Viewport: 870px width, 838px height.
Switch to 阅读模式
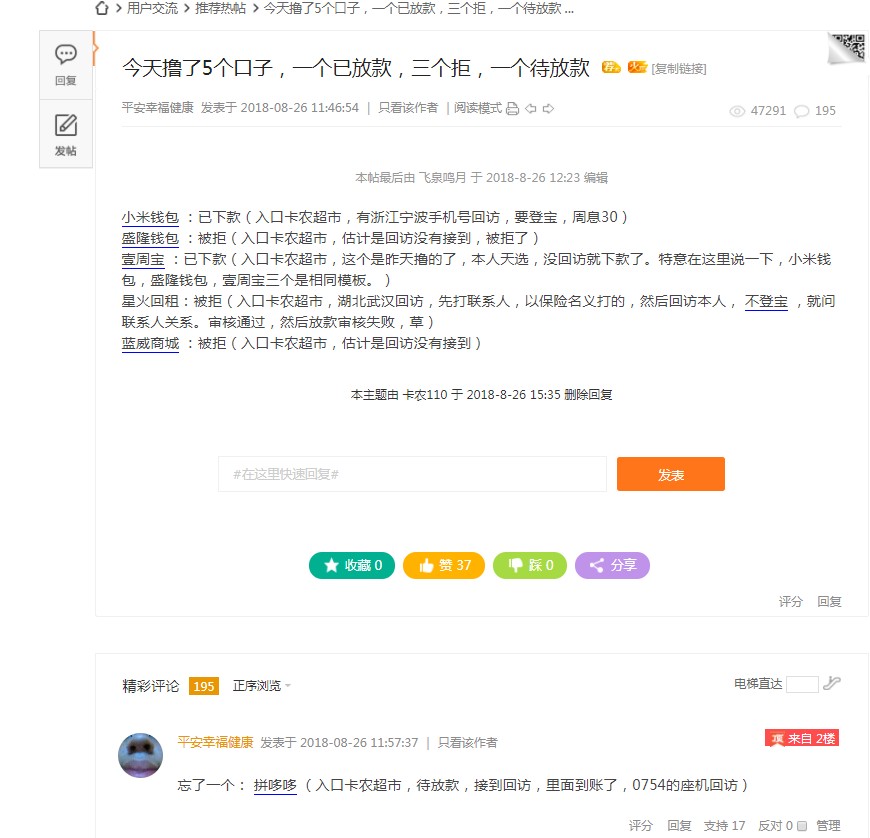477,108
